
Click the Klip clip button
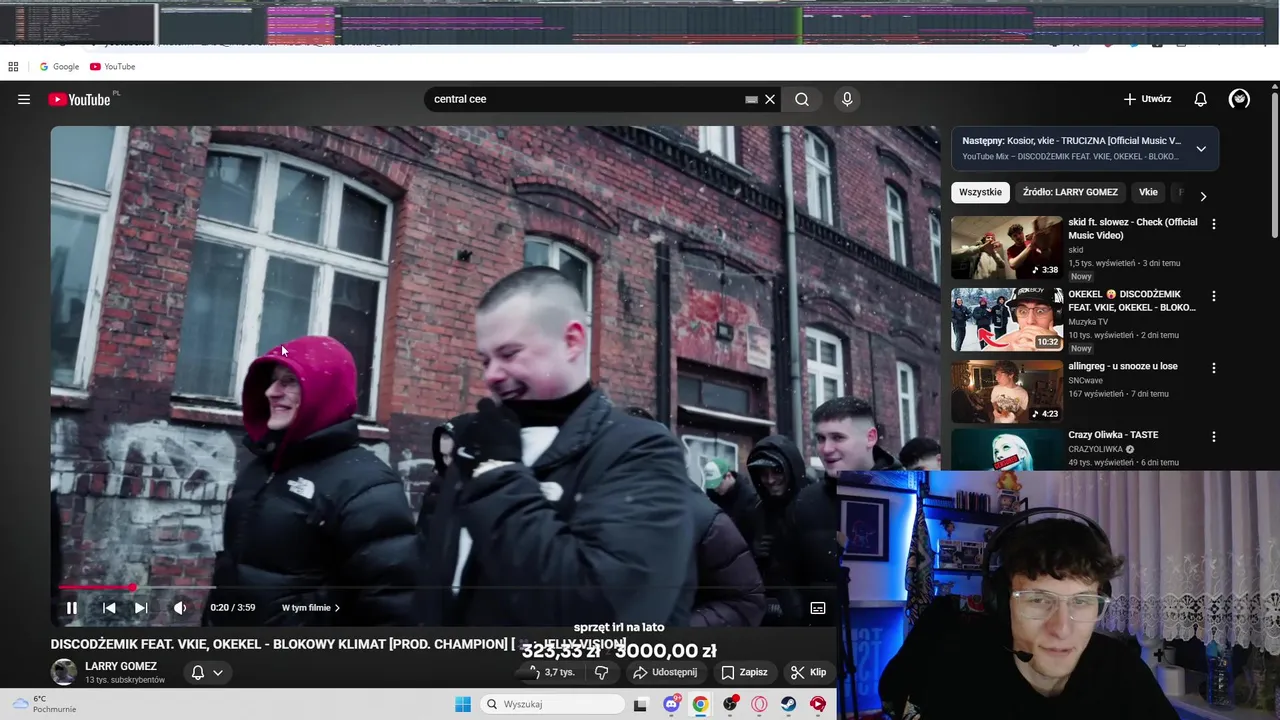tap(808, 672)
